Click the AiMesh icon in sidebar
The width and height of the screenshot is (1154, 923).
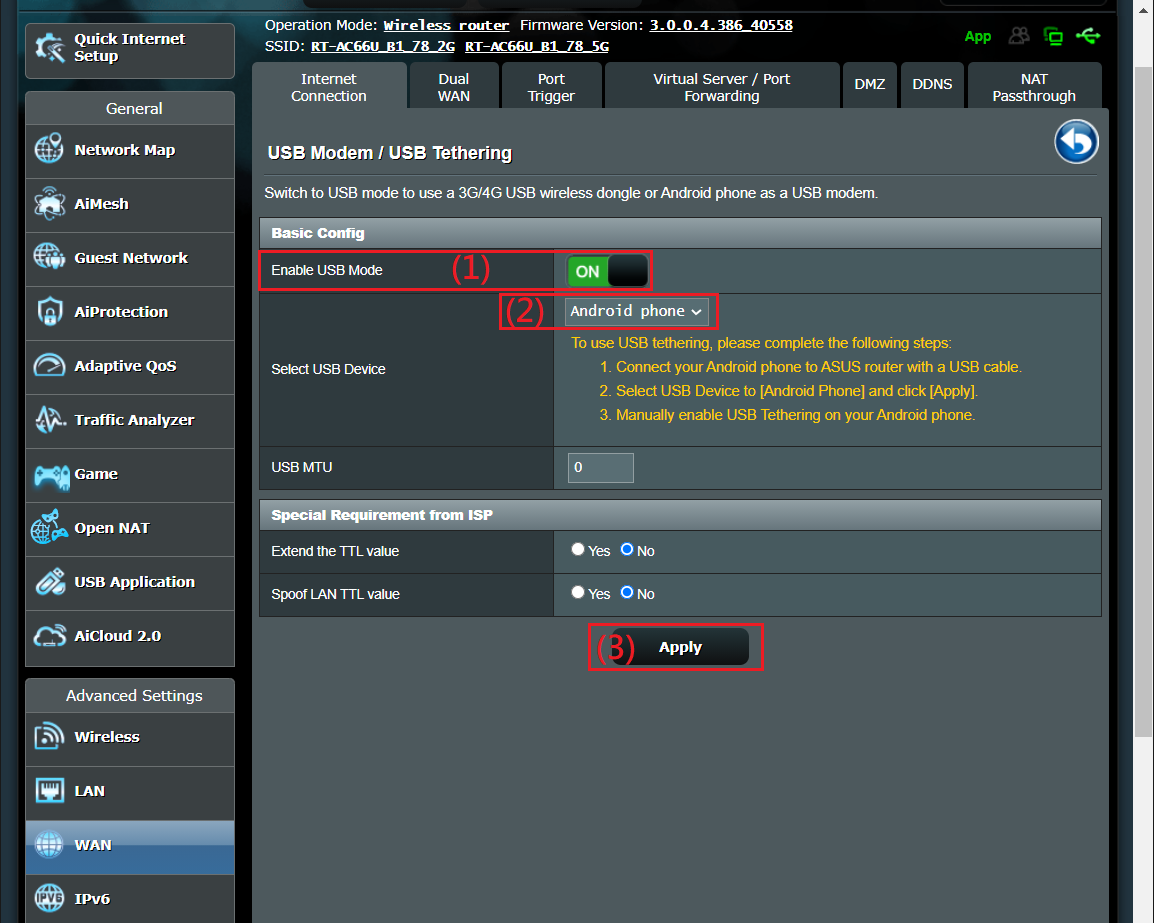(x=49, y=204)
